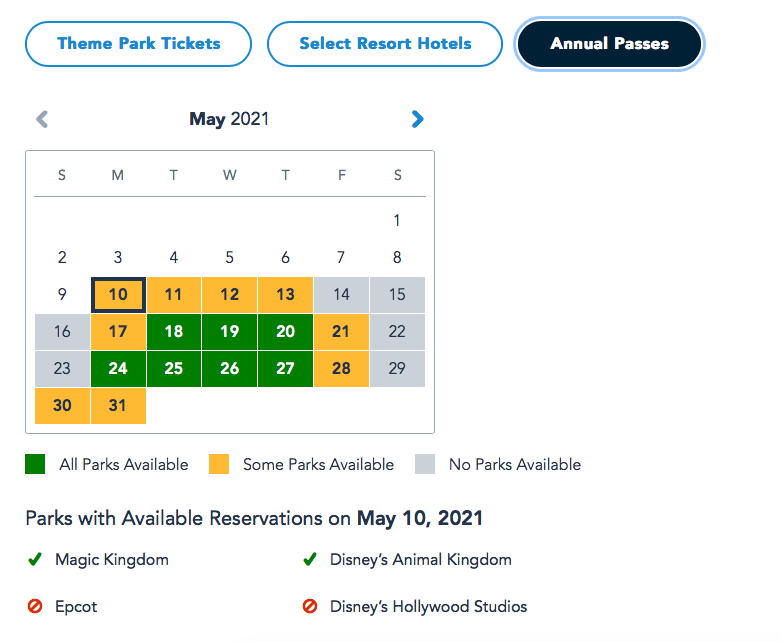Pick May 21 in the calendar
The width and height of the screenshot is (781, 642).
341,332
